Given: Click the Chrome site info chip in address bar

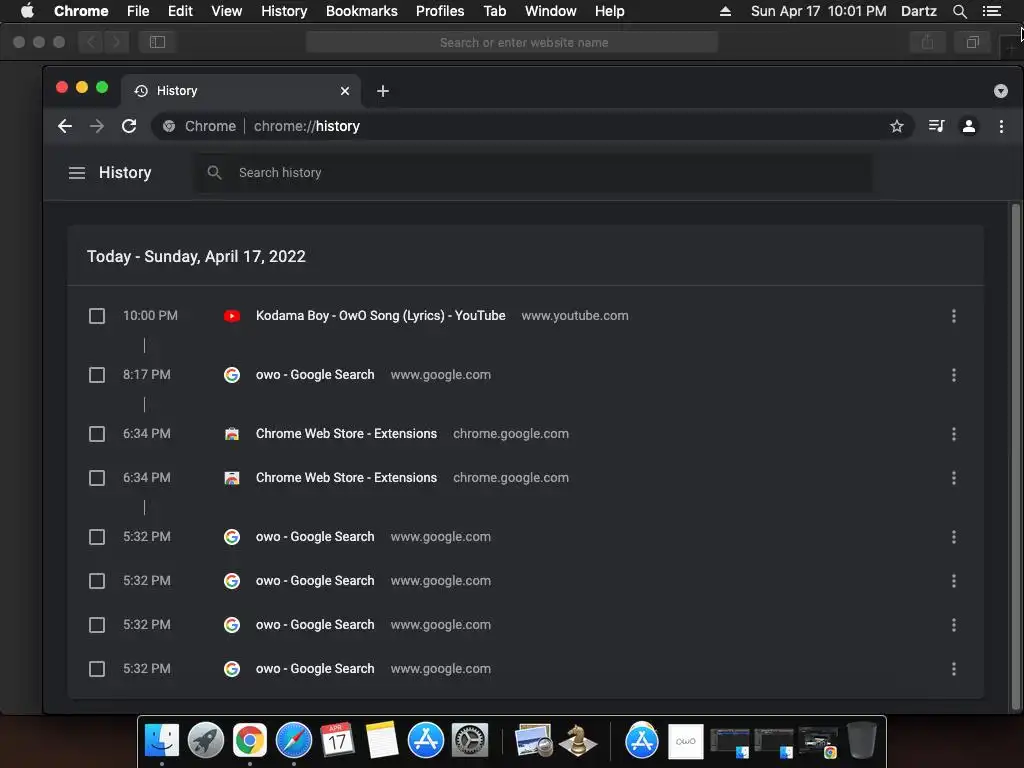Looking at the screenshot, I should point(199,126).
